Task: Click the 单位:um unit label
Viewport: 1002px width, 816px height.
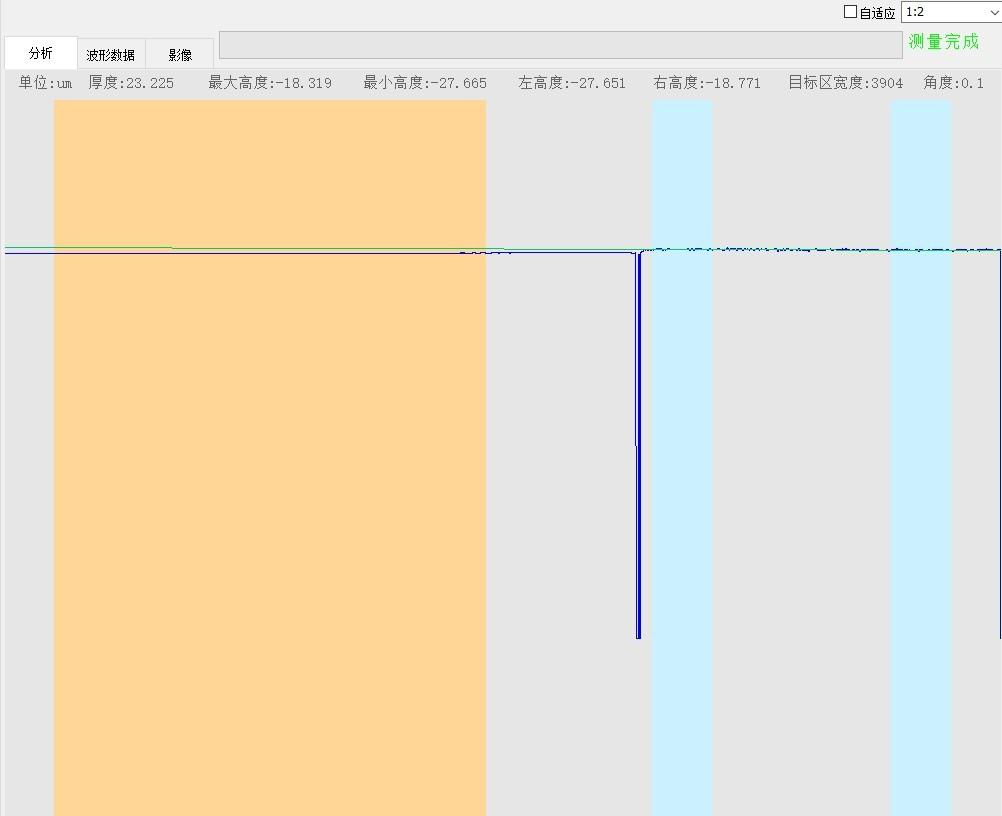Action: click(x=45, y=83)
